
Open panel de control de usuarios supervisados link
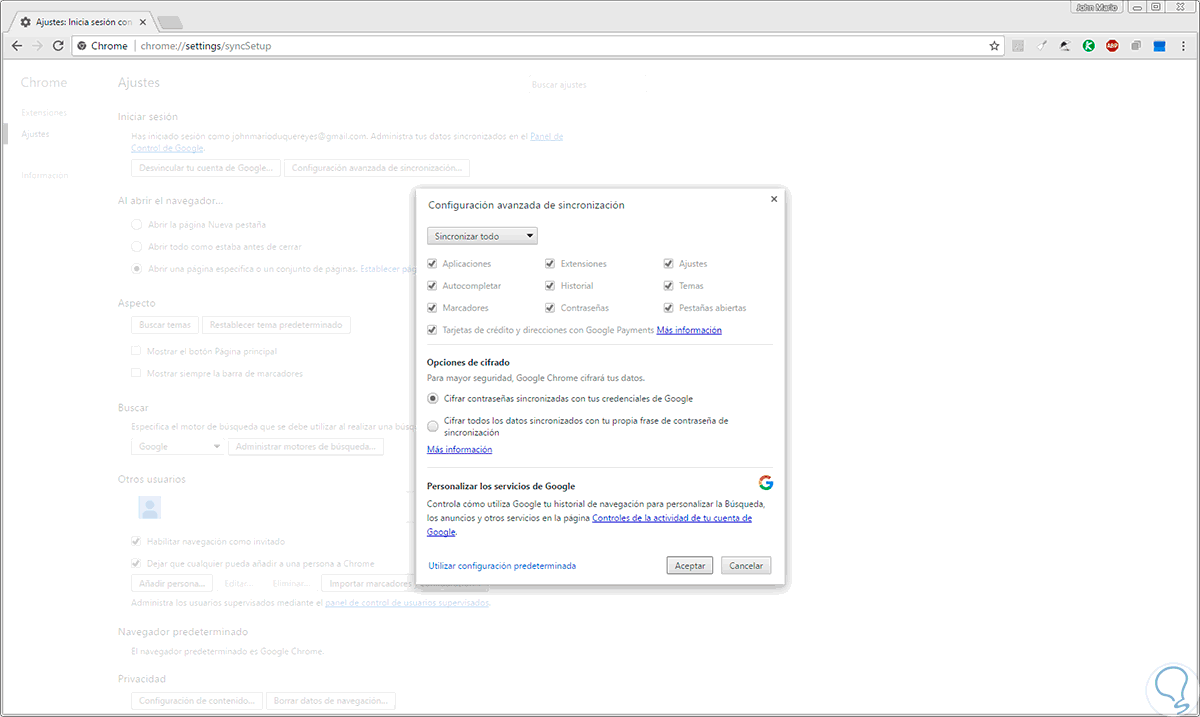(407, 604)
